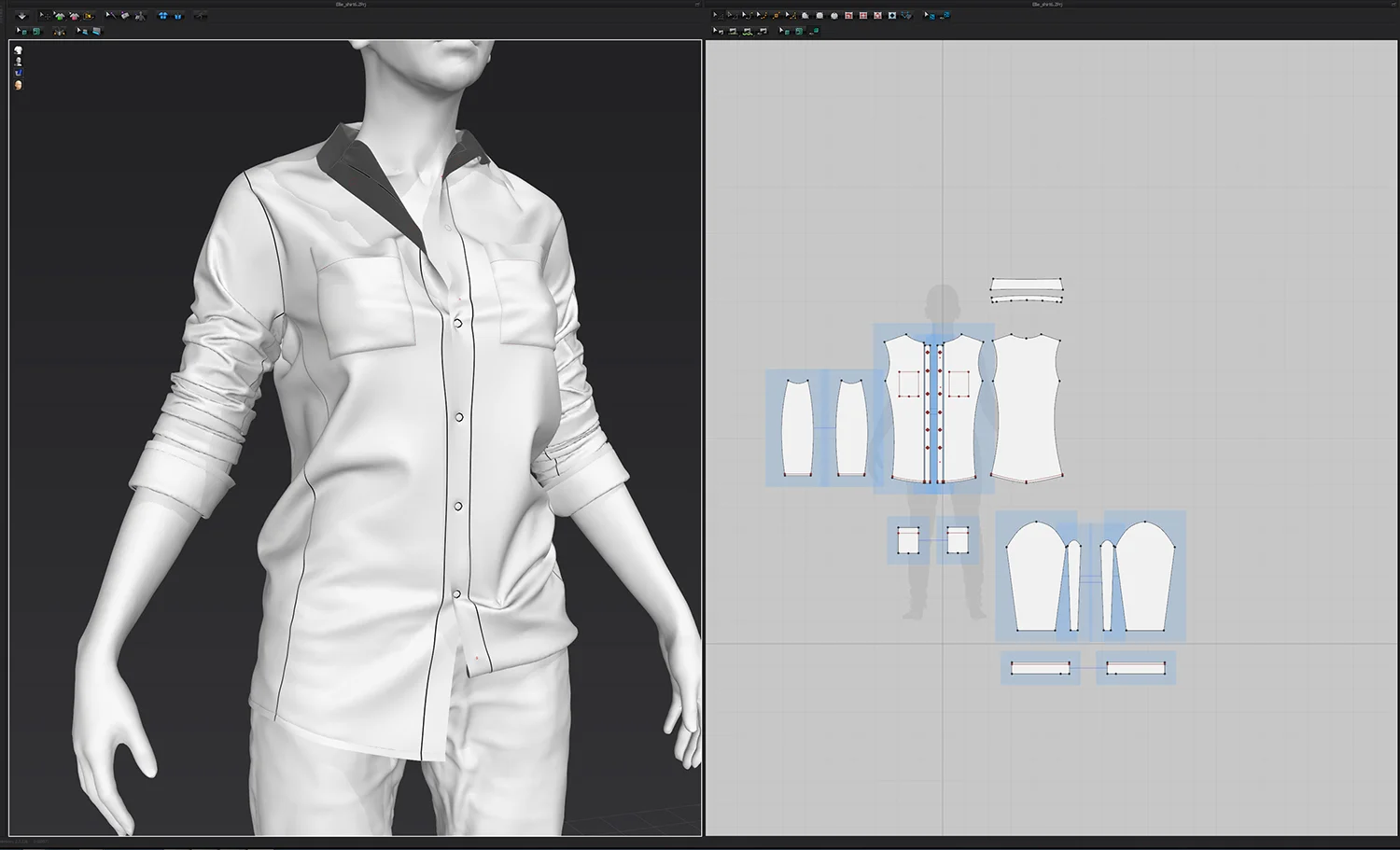Select the back bodice pattern piece
Viewport: 1400px width, 850px height.
[x=1027, y=409]
